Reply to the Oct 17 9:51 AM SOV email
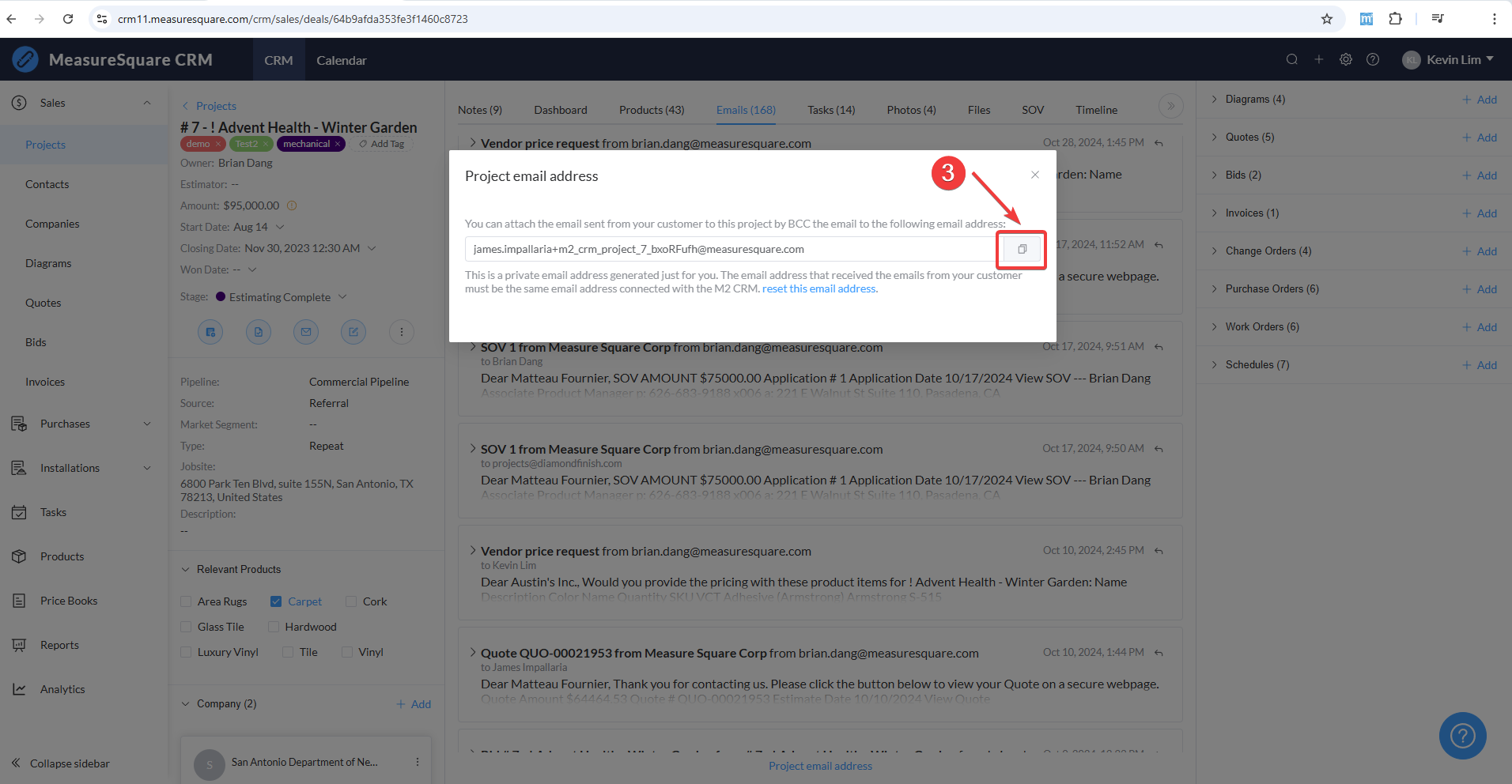Screen dimensions: 1512x784 (1159, 347)
